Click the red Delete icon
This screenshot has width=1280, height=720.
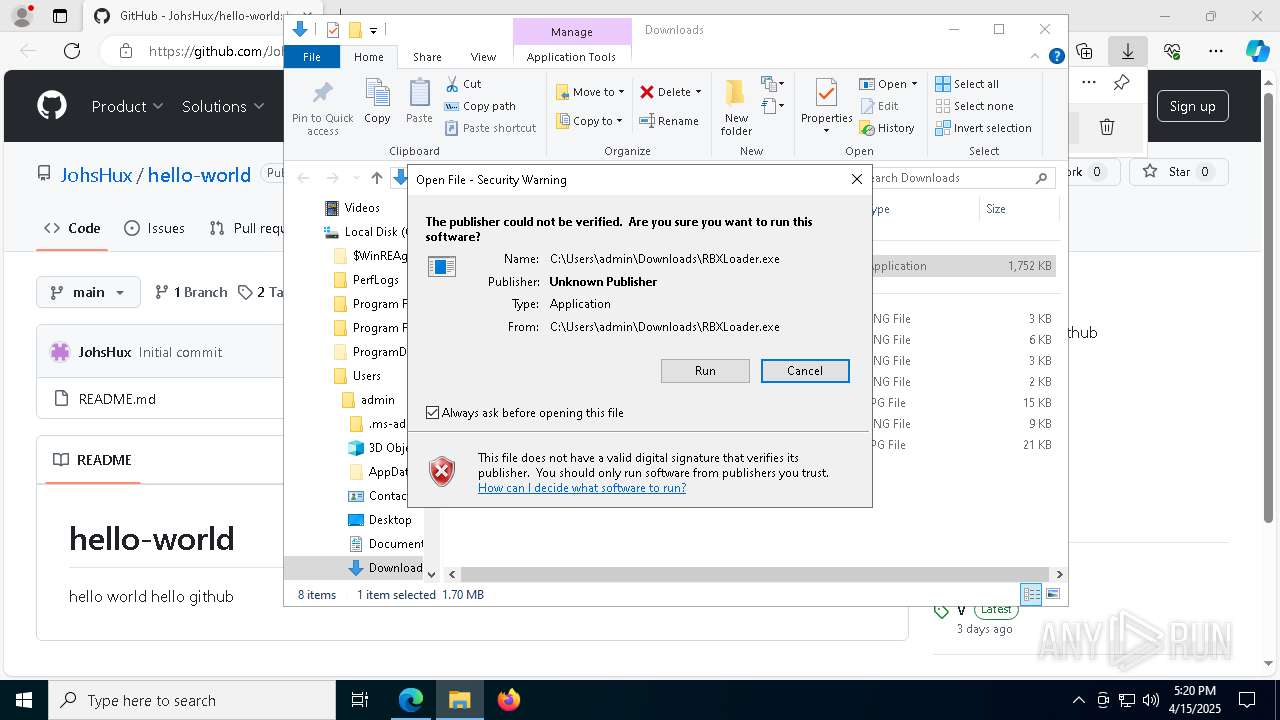coord(647,92)
